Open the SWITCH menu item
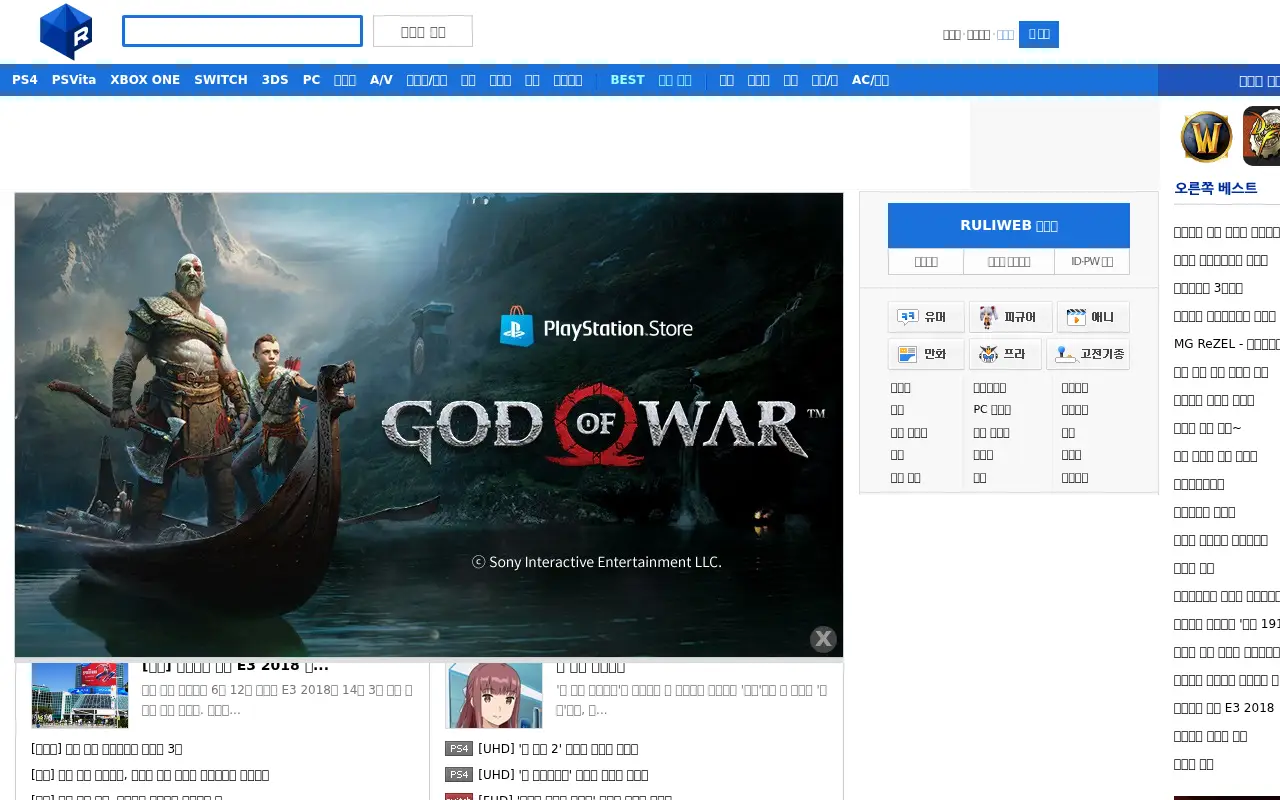 pyautogui.click(x=221, y=80)
